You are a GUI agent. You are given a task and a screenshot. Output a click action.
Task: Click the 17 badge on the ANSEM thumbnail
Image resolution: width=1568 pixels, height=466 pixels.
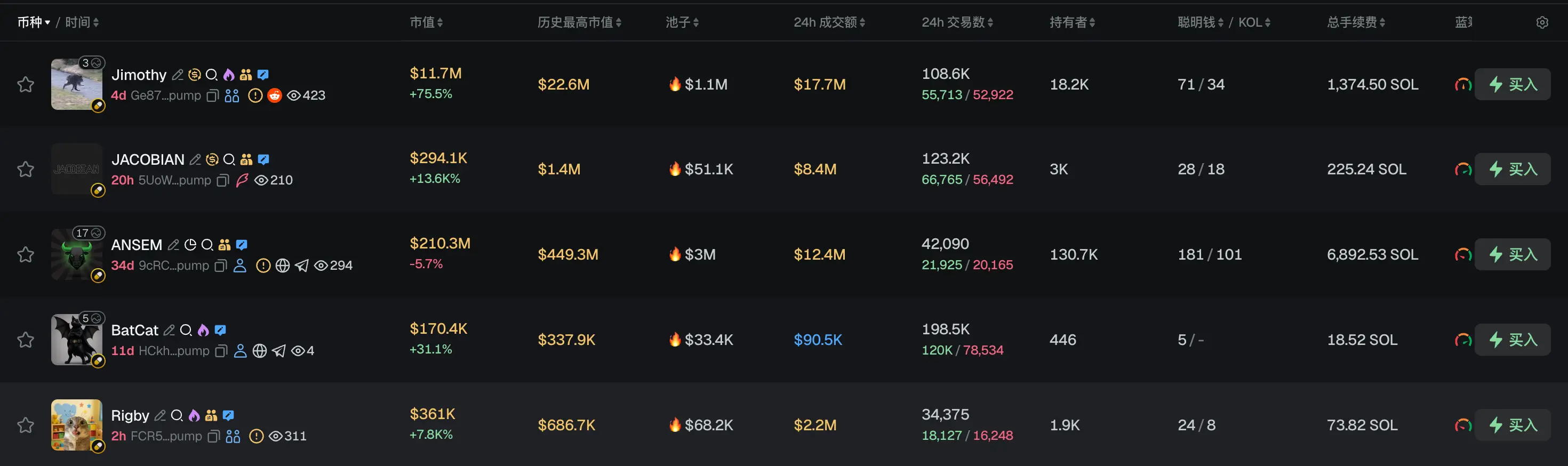89,233
